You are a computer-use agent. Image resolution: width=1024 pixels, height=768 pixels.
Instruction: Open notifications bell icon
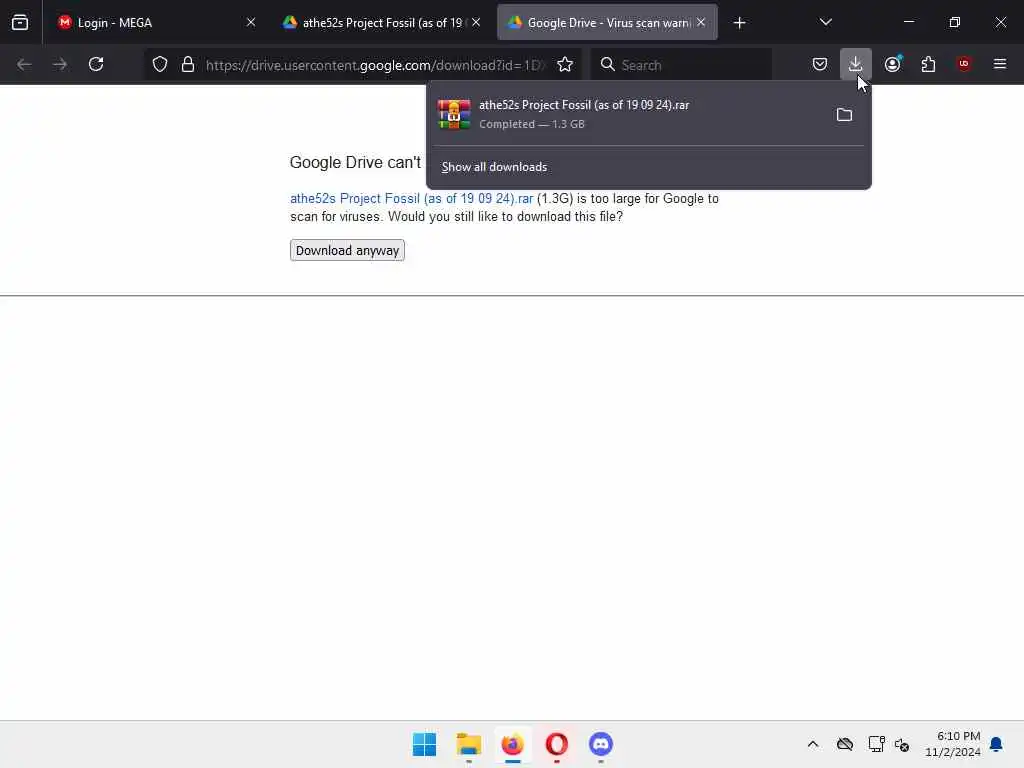(996, 744)
